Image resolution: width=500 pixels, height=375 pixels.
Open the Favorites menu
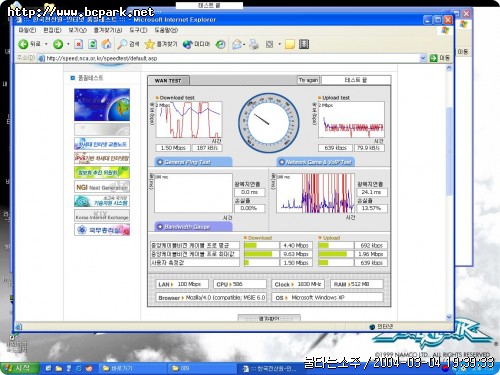pos(107,30)
